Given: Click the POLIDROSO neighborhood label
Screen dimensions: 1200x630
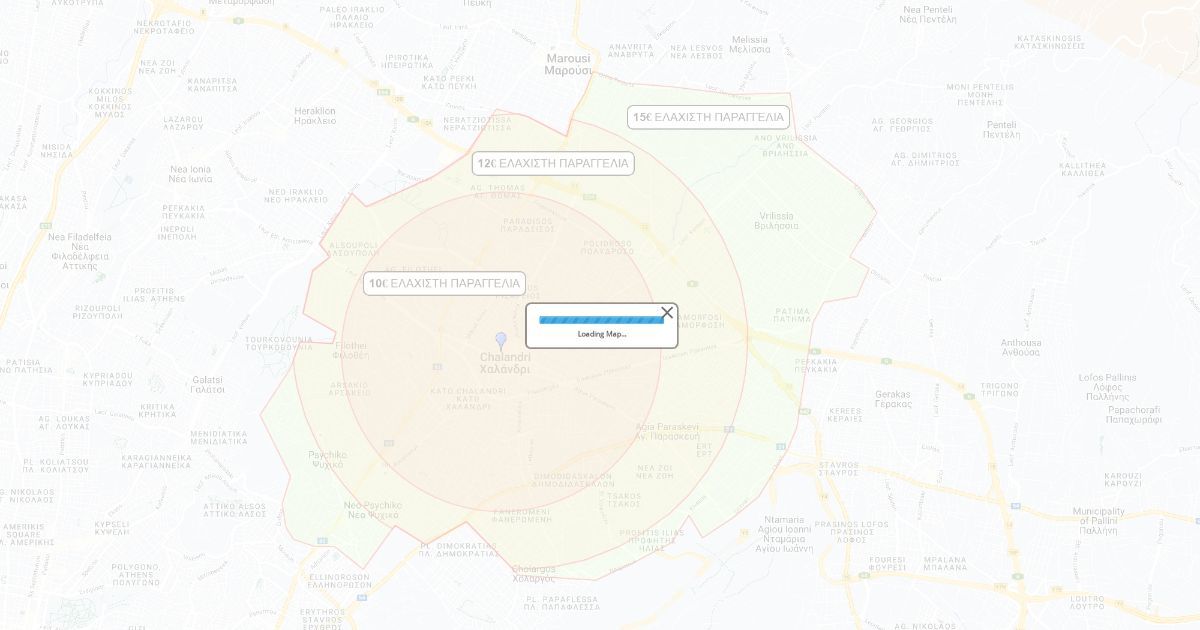Looking at the screenshot, I should [608, 247].
